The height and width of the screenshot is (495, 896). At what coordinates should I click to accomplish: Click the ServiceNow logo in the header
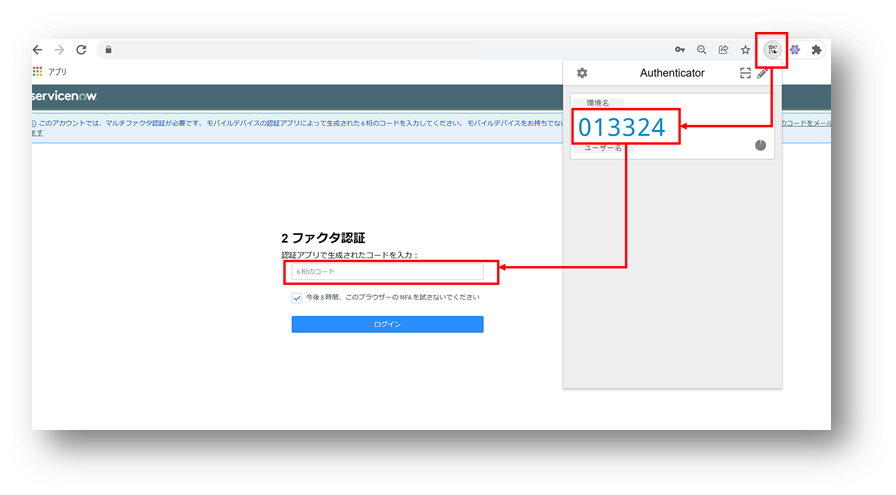(x=65, y=96)
